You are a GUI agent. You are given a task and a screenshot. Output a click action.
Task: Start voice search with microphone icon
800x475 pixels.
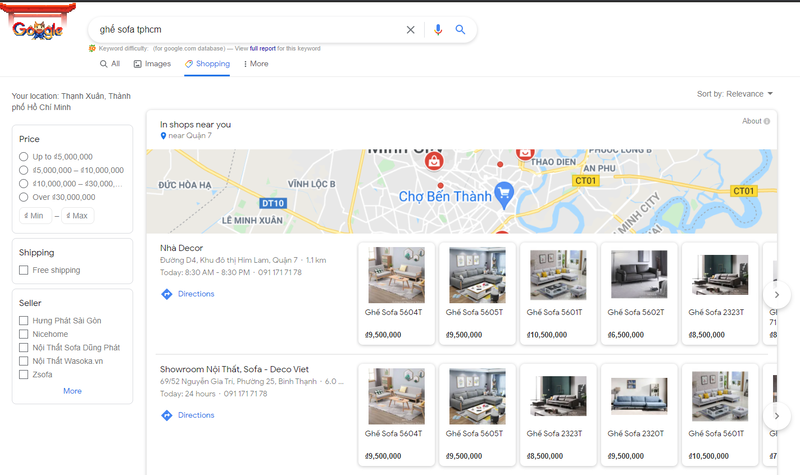click(438, 30)
